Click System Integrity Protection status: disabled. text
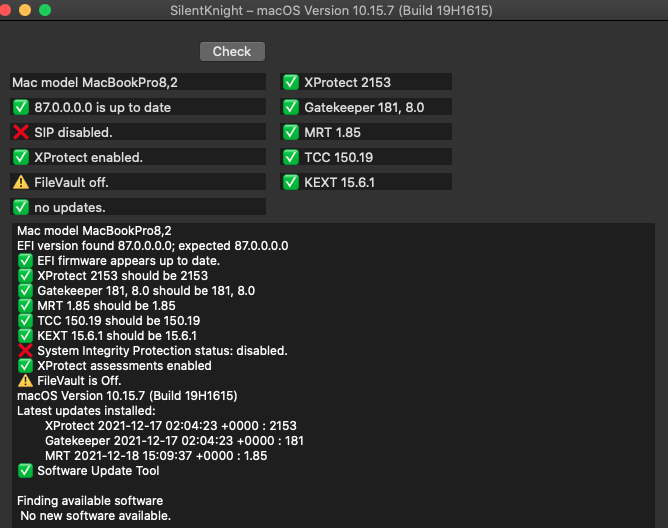Screen dimensions: 668x528 coord(162,351)
